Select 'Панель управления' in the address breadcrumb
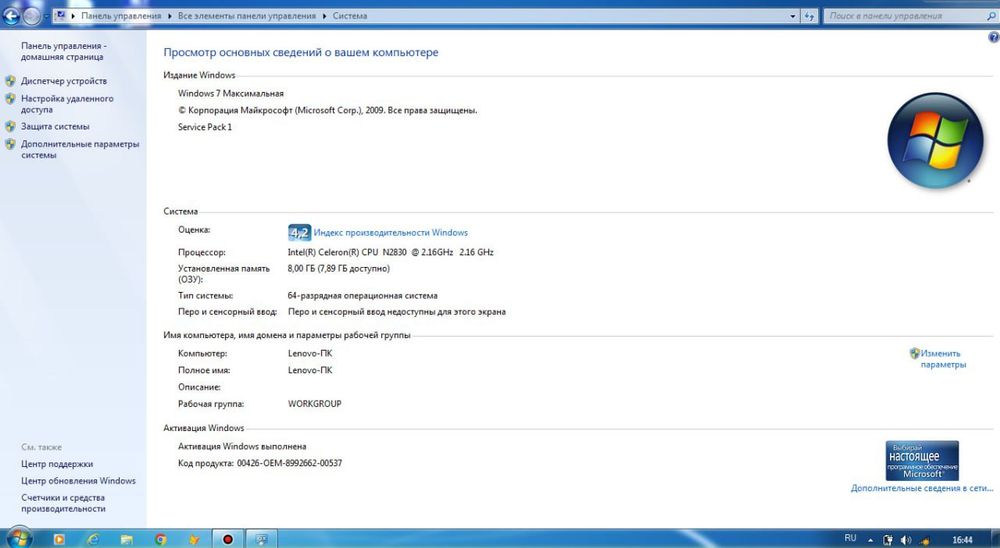This screenshot has height=548, width=1000. [x=121, y=16]
